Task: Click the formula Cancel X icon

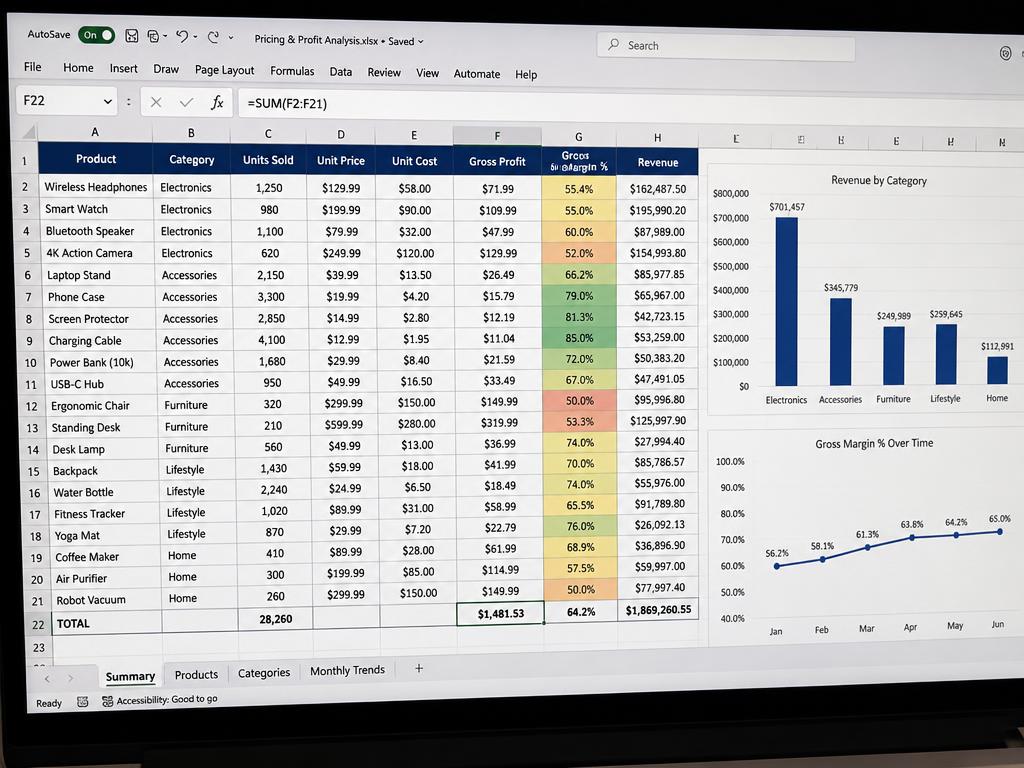Action: tap(155, 102)
